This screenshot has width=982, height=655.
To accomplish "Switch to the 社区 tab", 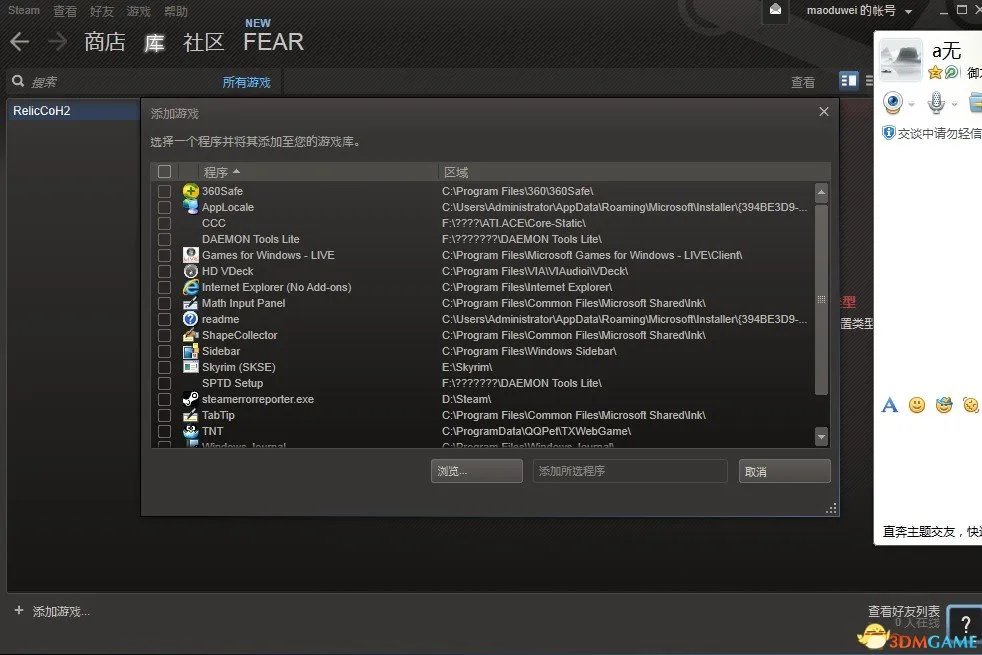I will click(x=204, y=42).
